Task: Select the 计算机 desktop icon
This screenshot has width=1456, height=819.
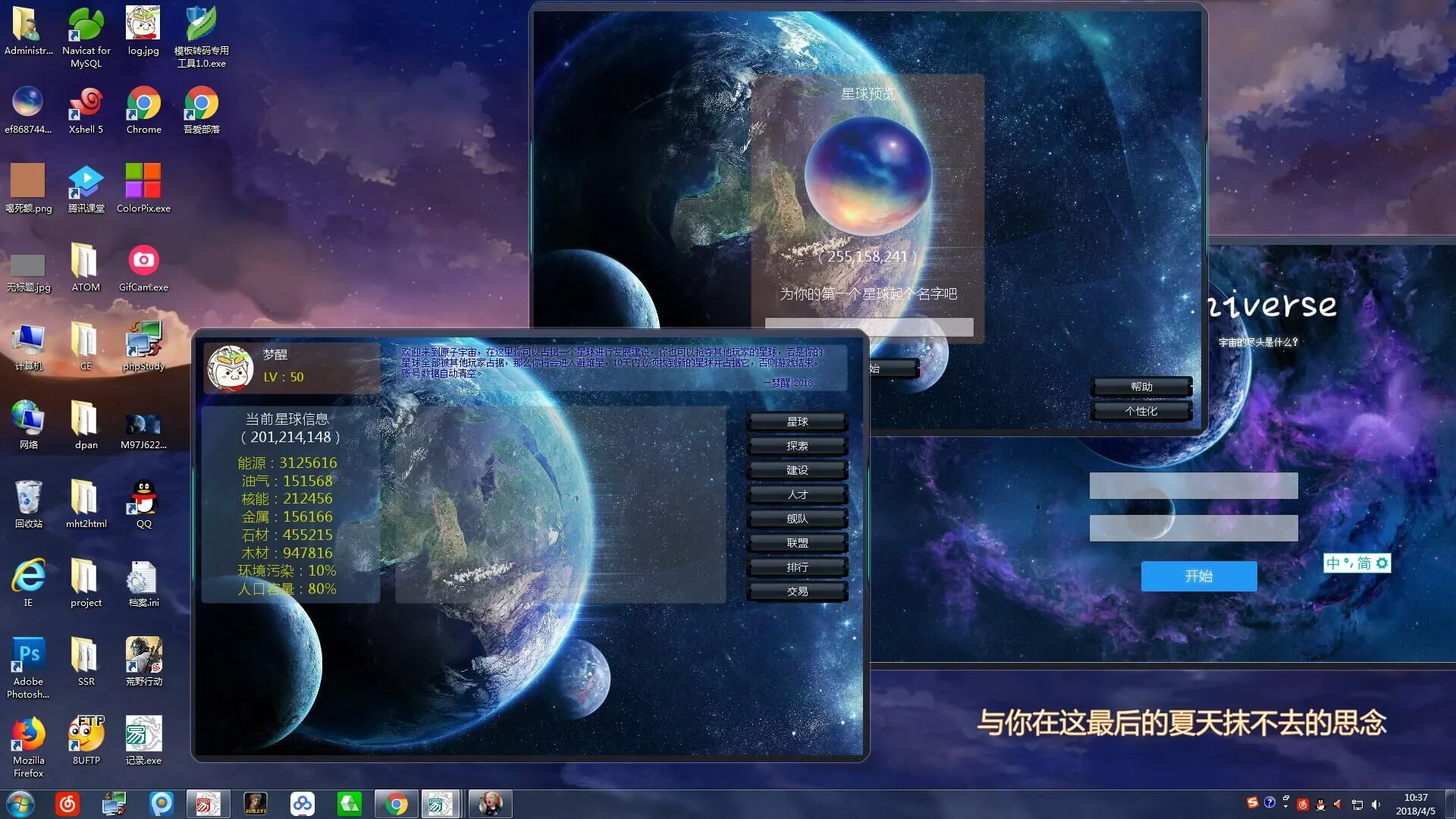Action: click(x=28, y=347)
